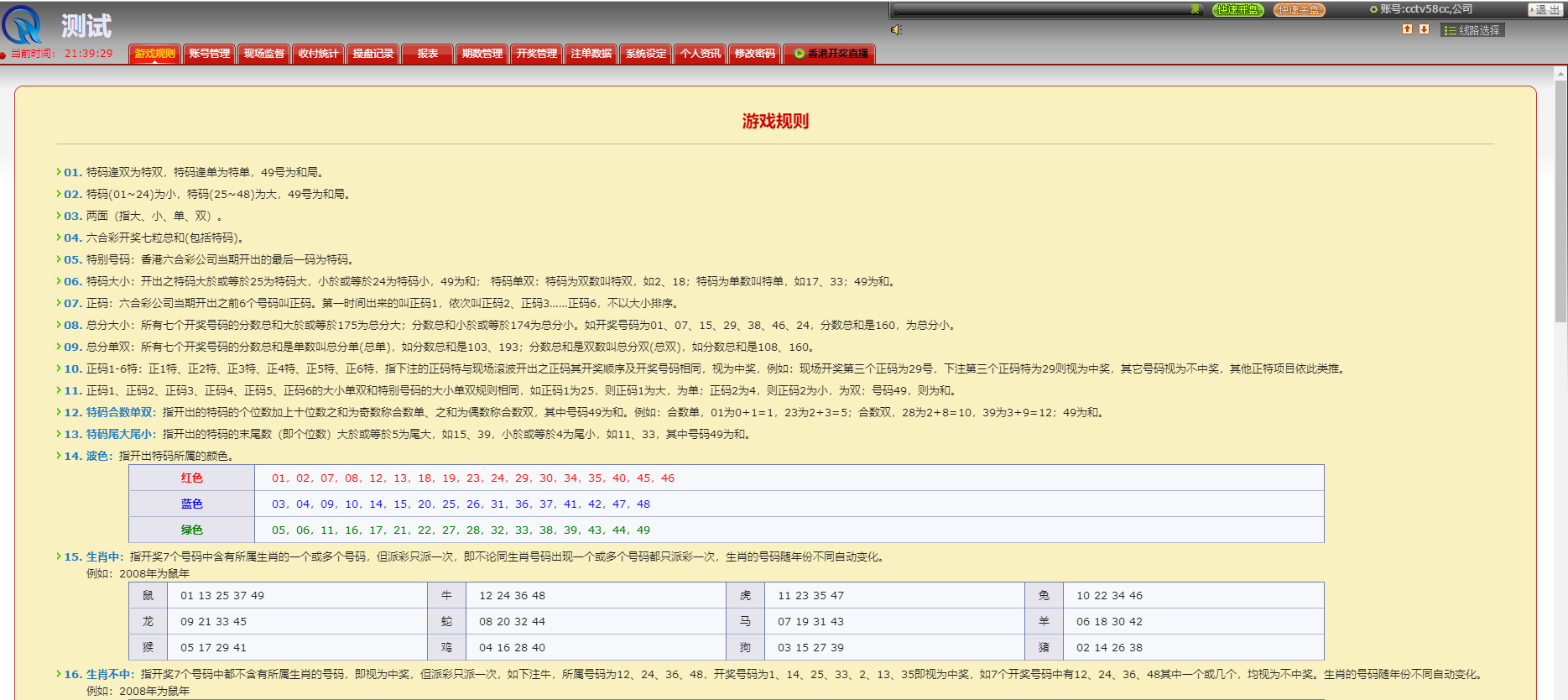The width and height of the screenshot is (1568, 700).
Task: Click the 虎 zodiac cell
Action: point(745,595)
